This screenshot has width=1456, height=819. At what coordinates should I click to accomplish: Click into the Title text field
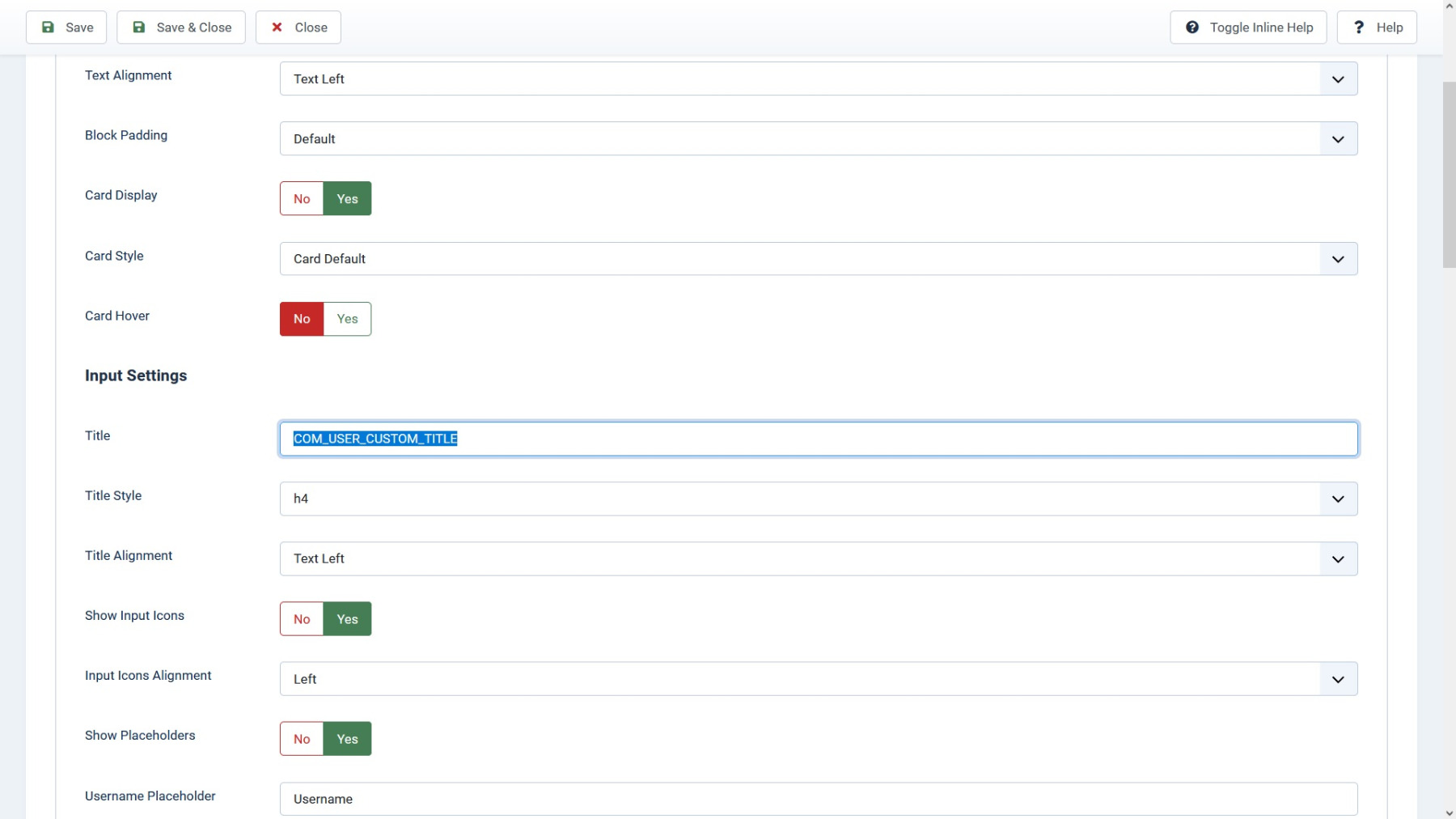[818, 439]
